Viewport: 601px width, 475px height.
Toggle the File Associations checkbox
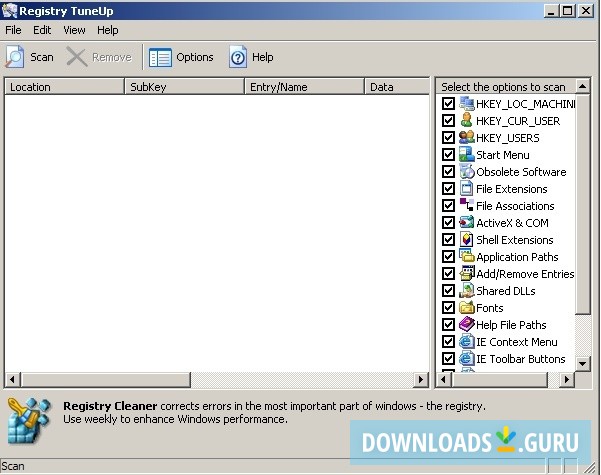(x=448, y=205)
